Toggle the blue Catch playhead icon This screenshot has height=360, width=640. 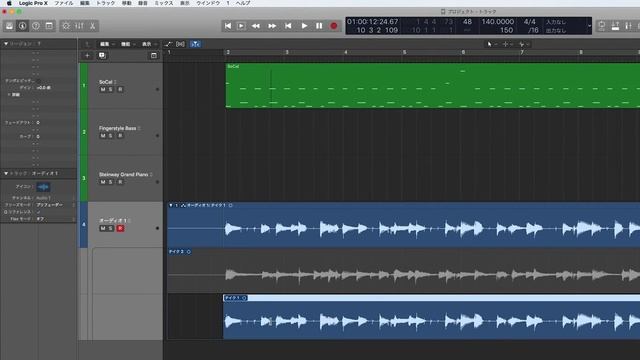coord(195,44)
